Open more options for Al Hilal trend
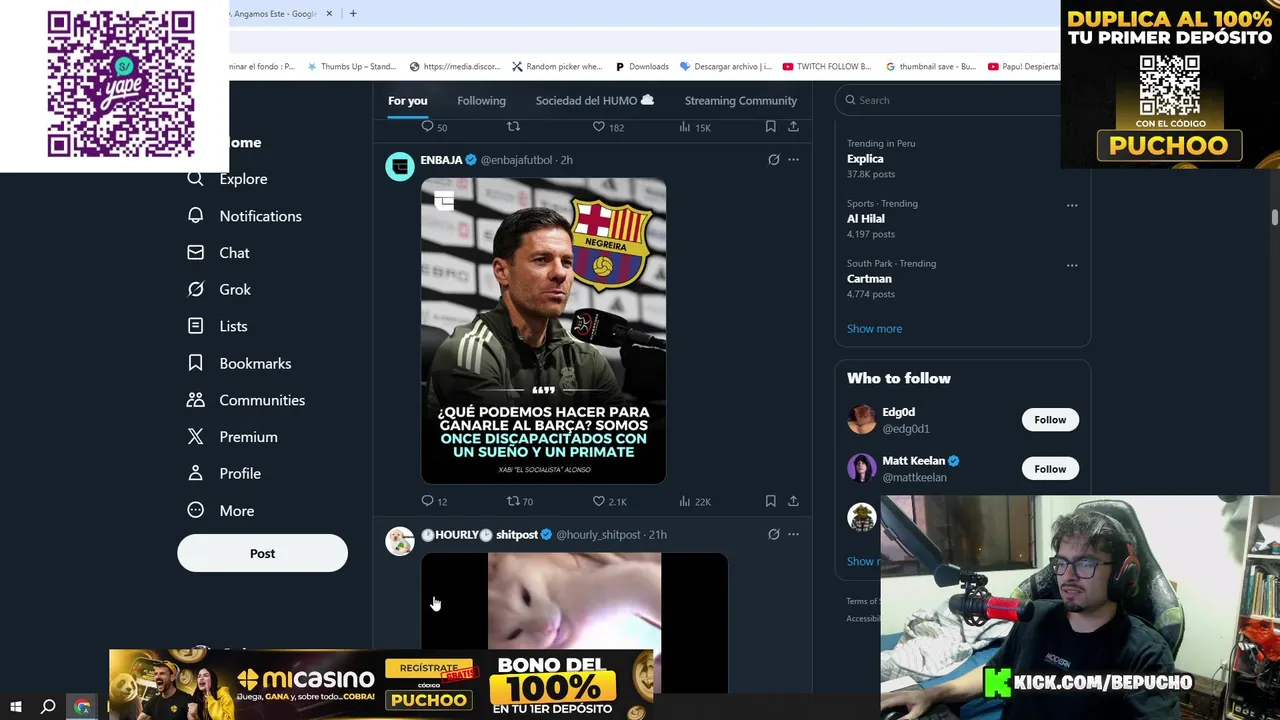Image resolution: width=1280 pixels, height=720 pixels. pos(1072,205)
